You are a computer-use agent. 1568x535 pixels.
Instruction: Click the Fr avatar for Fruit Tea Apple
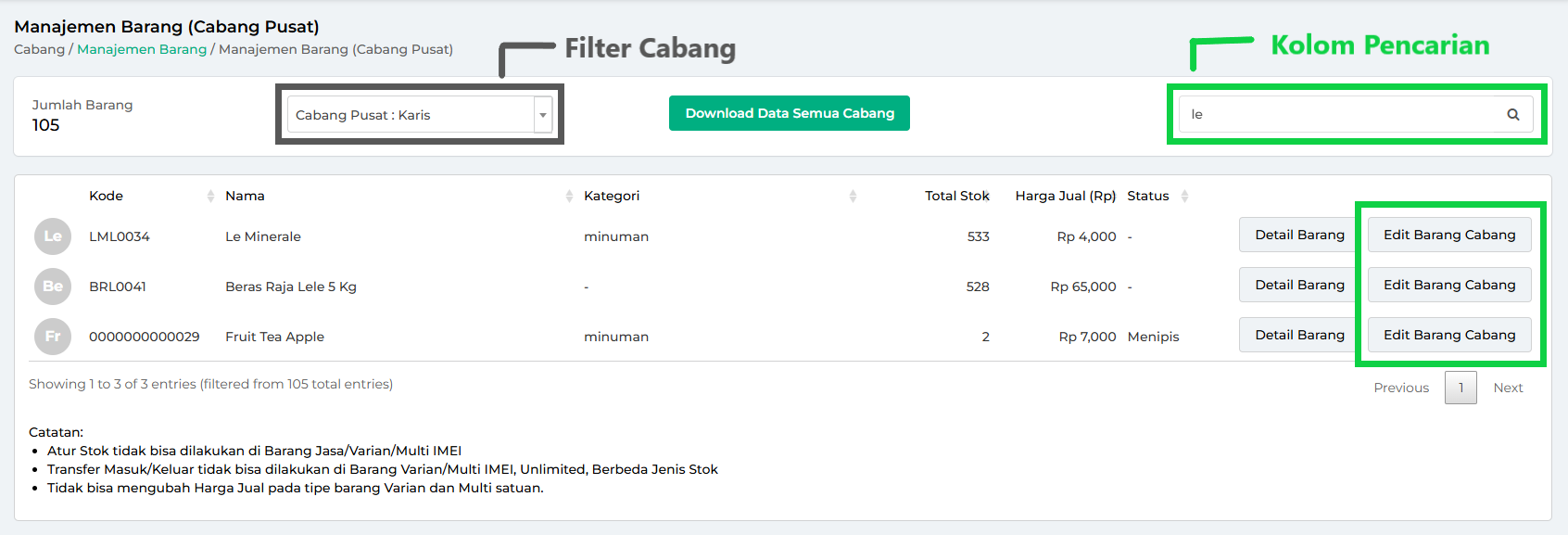click(x=53, y=337)
